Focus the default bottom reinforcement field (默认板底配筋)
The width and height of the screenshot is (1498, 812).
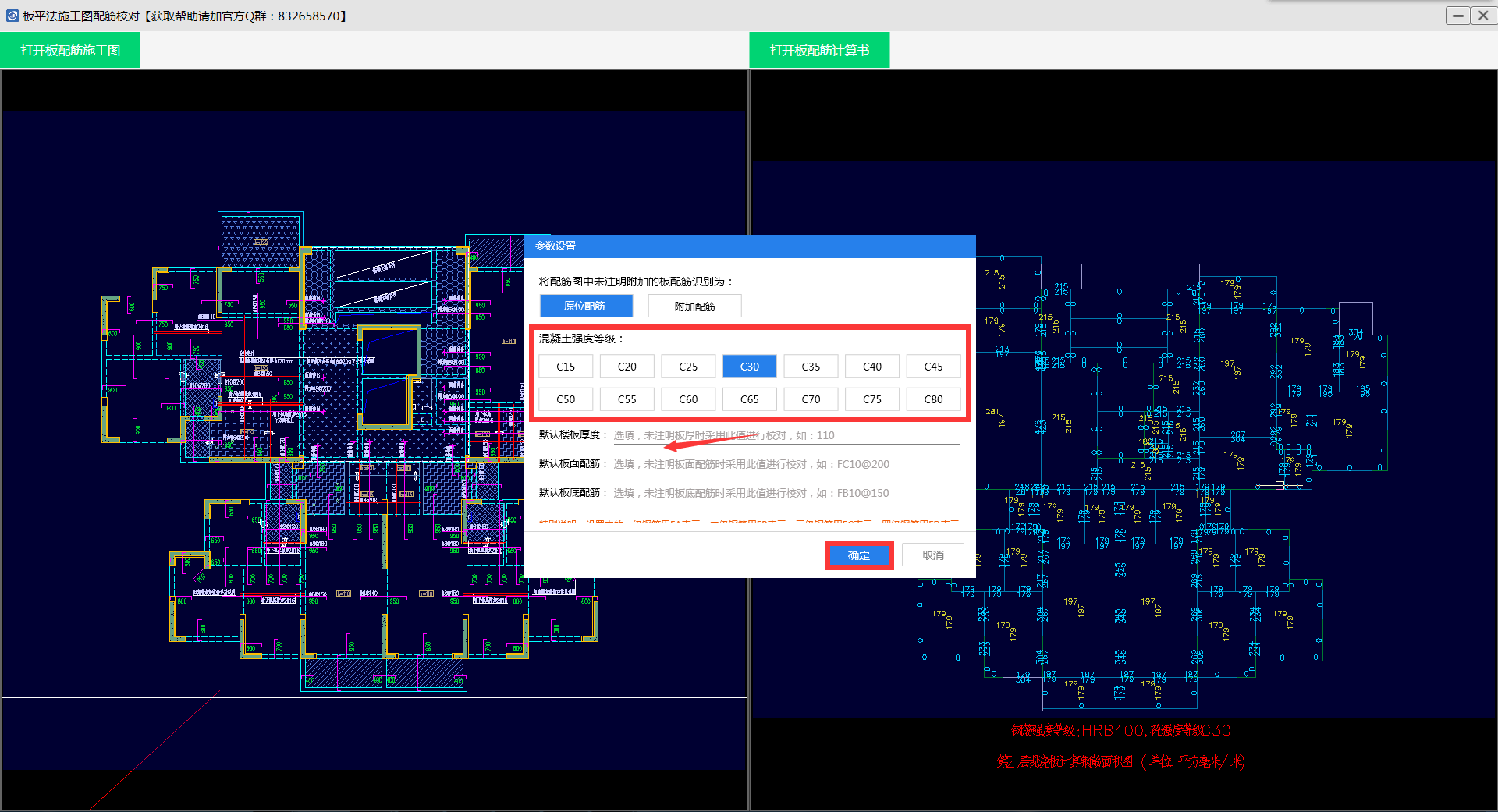pos(786,493)
